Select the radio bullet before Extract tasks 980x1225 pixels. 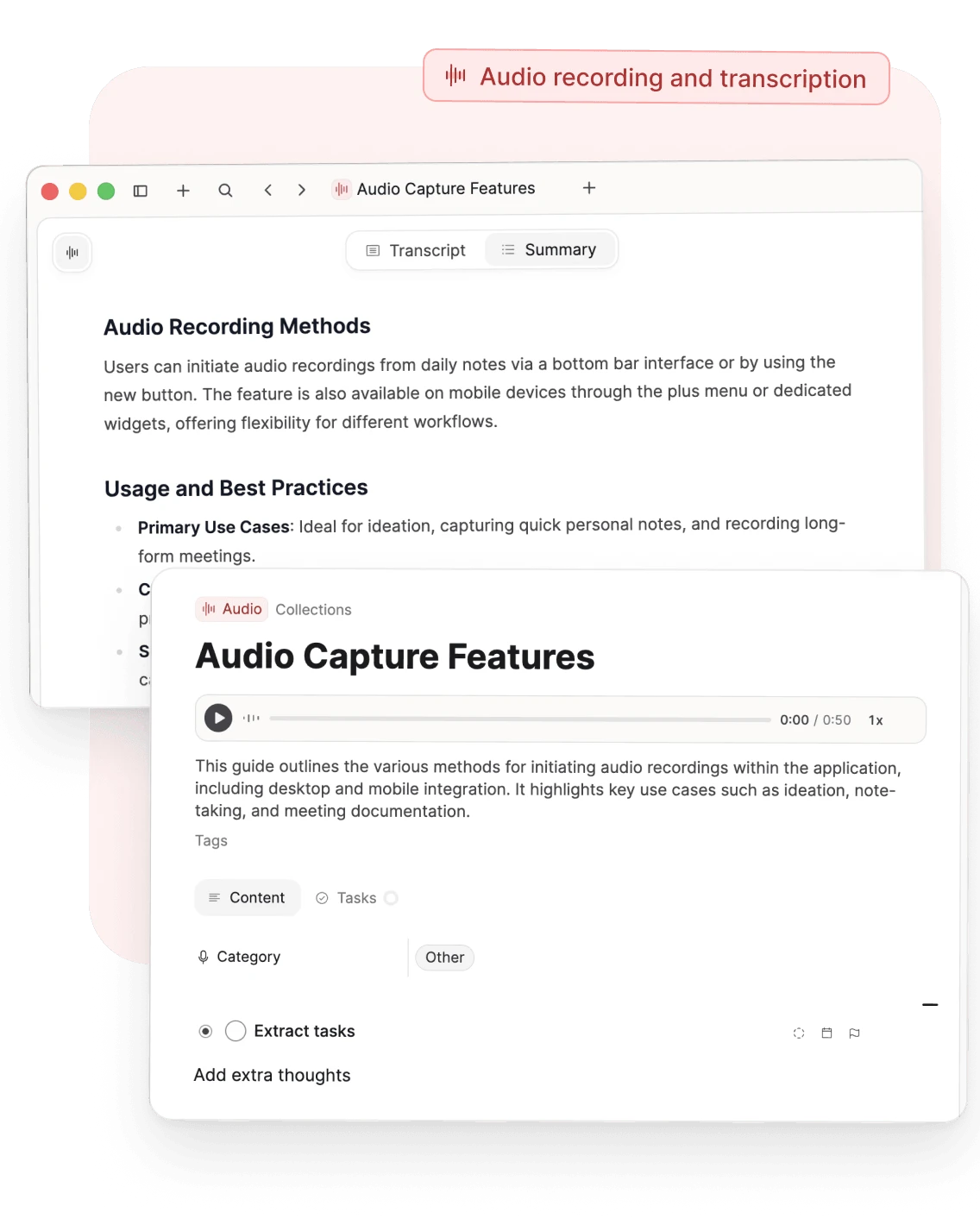pyautogui.click(x=205, y=1031)
